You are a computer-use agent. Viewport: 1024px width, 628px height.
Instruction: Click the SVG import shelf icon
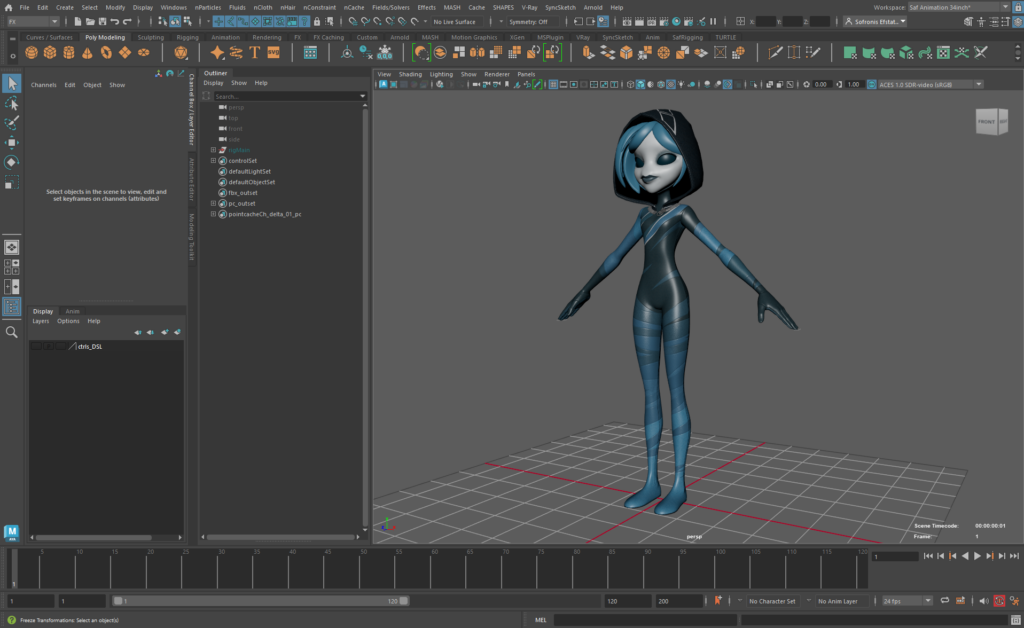coord(274,52)
